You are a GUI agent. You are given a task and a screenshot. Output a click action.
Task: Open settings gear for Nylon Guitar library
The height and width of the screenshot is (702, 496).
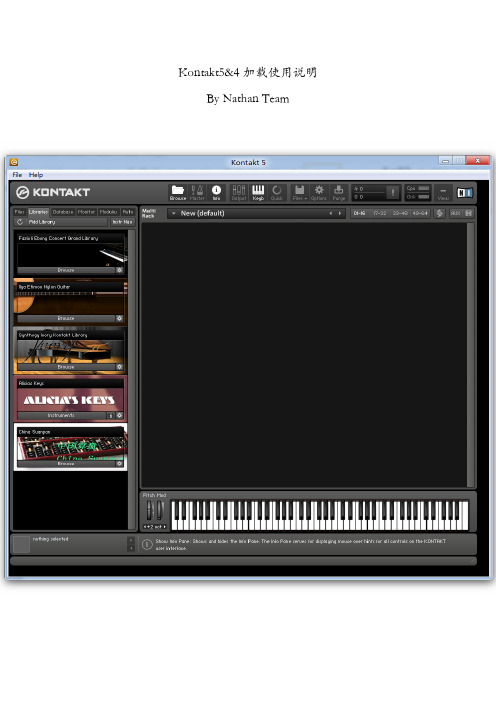pyautogui.click(x=120, y=318)
